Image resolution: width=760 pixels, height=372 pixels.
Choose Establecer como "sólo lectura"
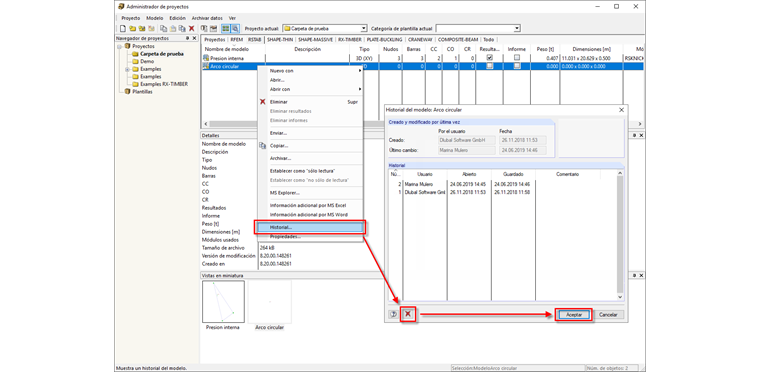310,171
